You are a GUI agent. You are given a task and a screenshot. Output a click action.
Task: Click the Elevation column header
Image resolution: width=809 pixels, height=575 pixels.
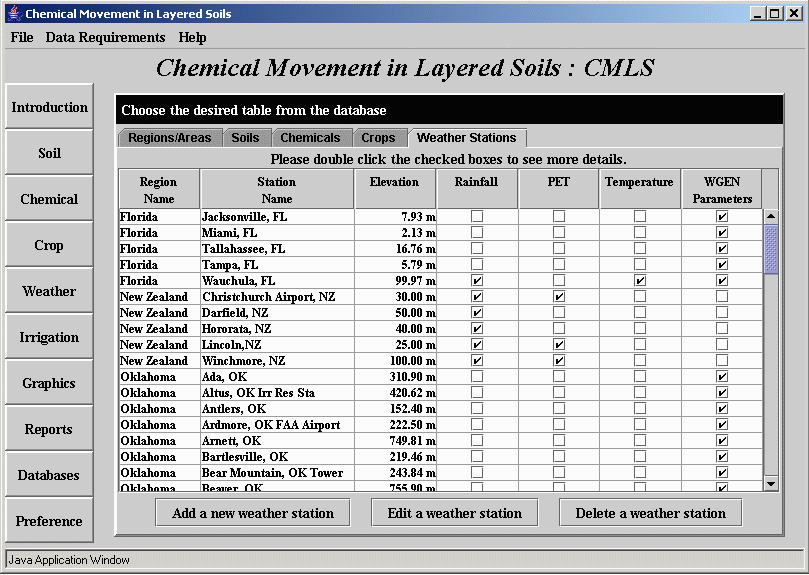(395, 189)
